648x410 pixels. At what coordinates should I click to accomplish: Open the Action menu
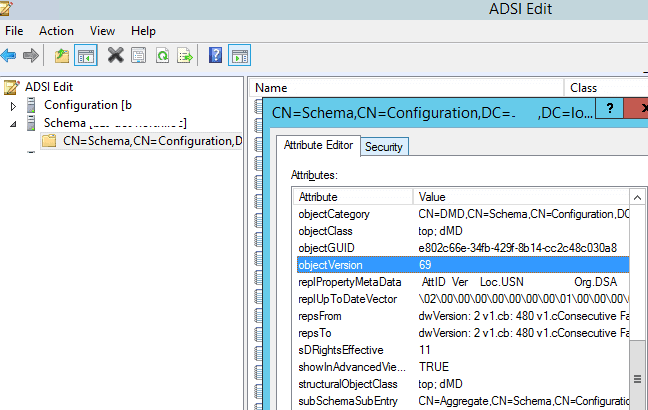[x=56, y=31]
